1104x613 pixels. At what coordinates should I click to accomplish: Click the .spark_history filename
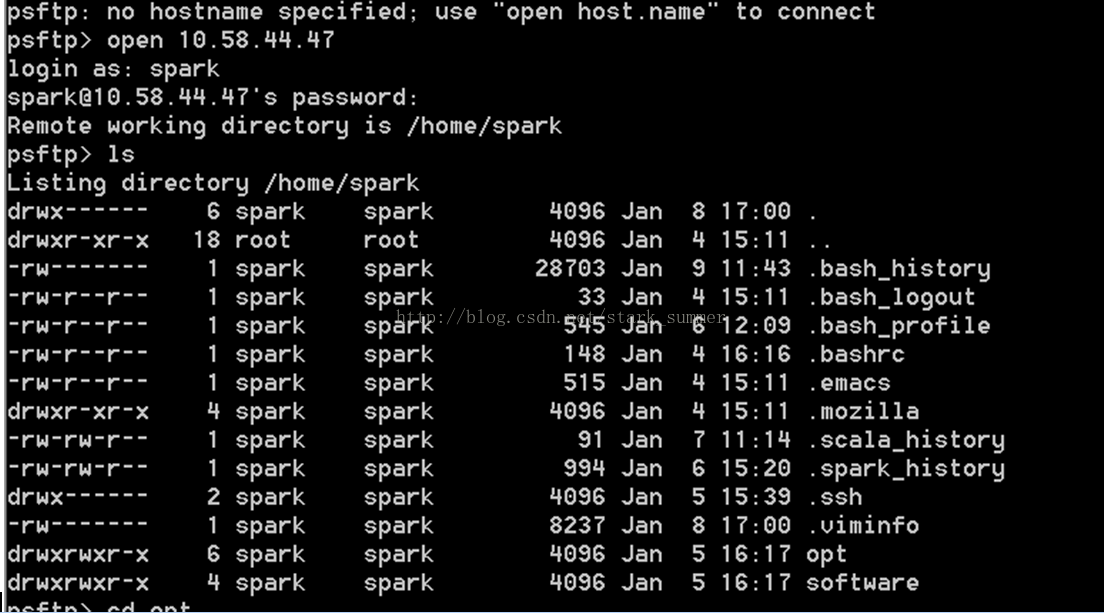pos(905,469)
